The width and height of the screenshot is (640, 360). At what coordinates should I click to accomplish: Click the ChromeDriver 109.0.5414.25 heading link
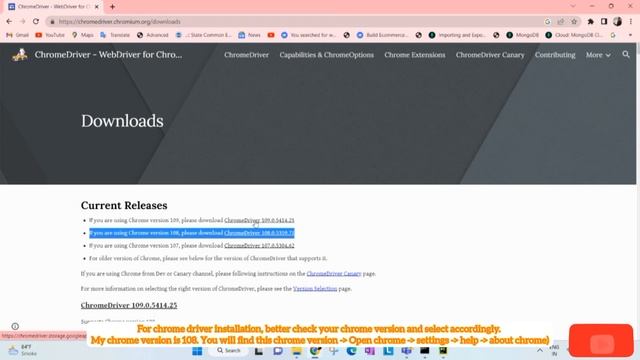point(129,305)
